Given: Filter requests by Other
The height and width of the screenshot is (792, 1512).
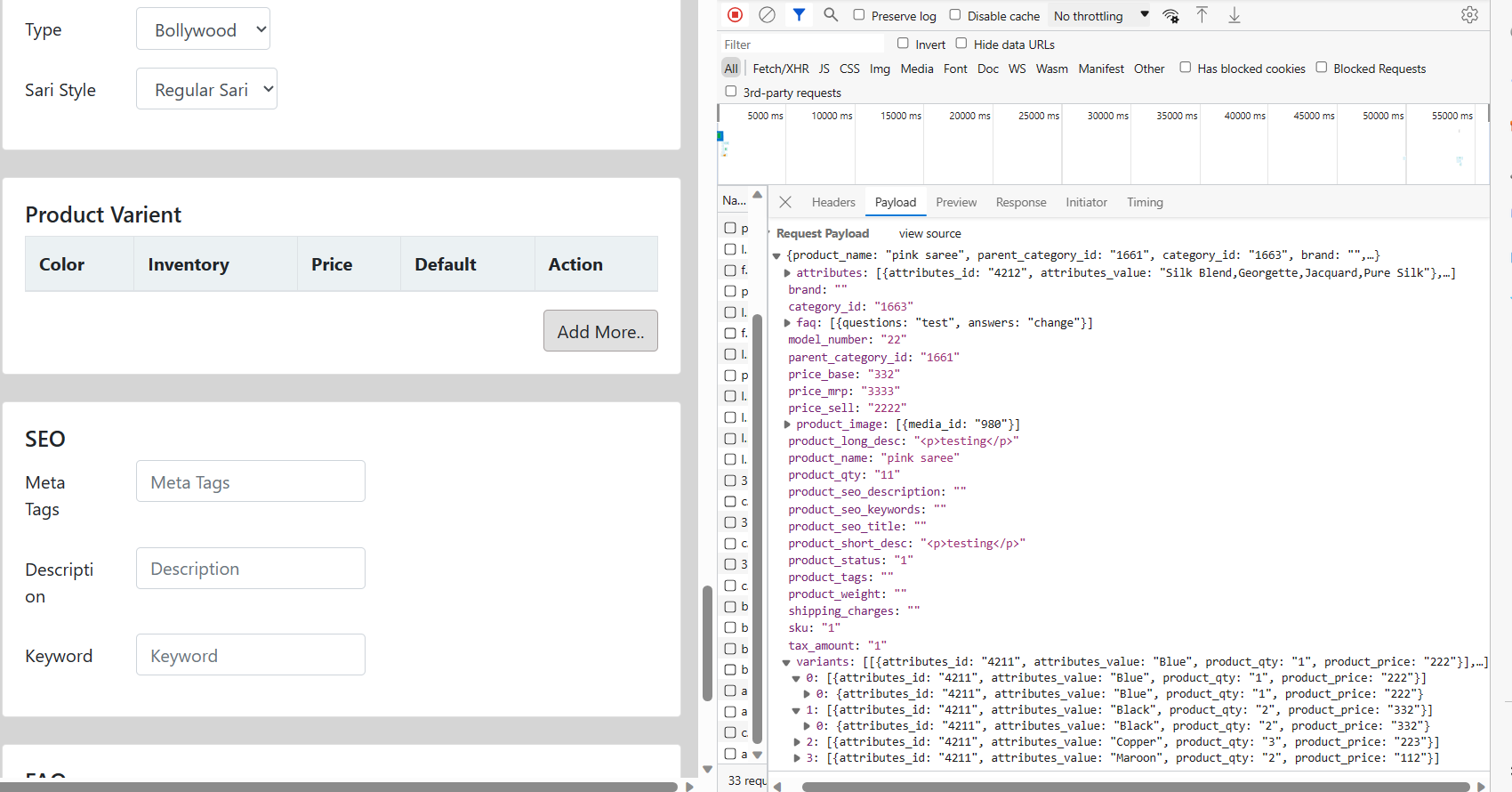Looking at the screenshot, I should (x=1149, y=69).
